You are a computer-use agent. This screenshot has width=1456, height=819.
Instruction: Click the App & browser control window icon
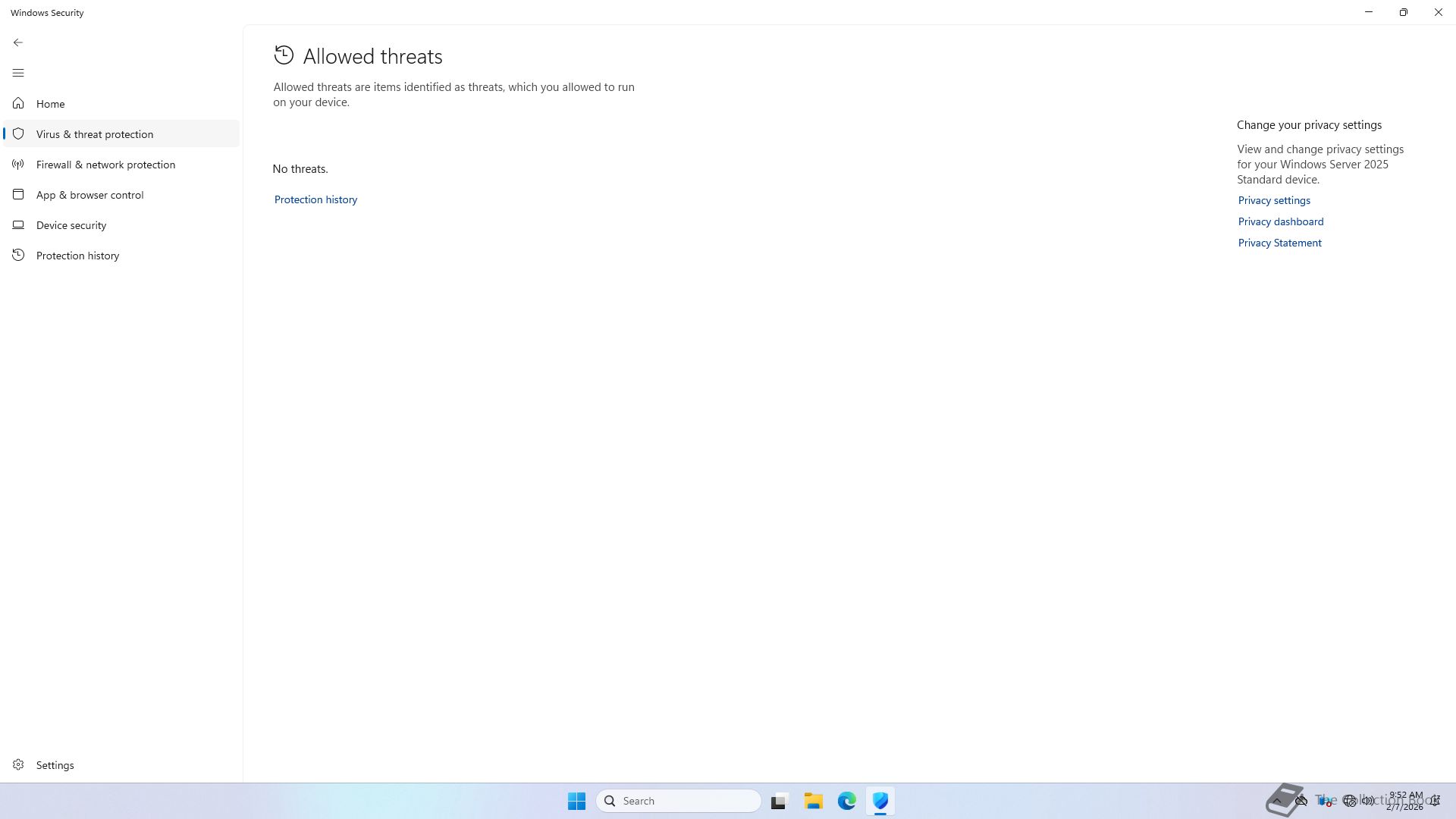tap(18, 194)
